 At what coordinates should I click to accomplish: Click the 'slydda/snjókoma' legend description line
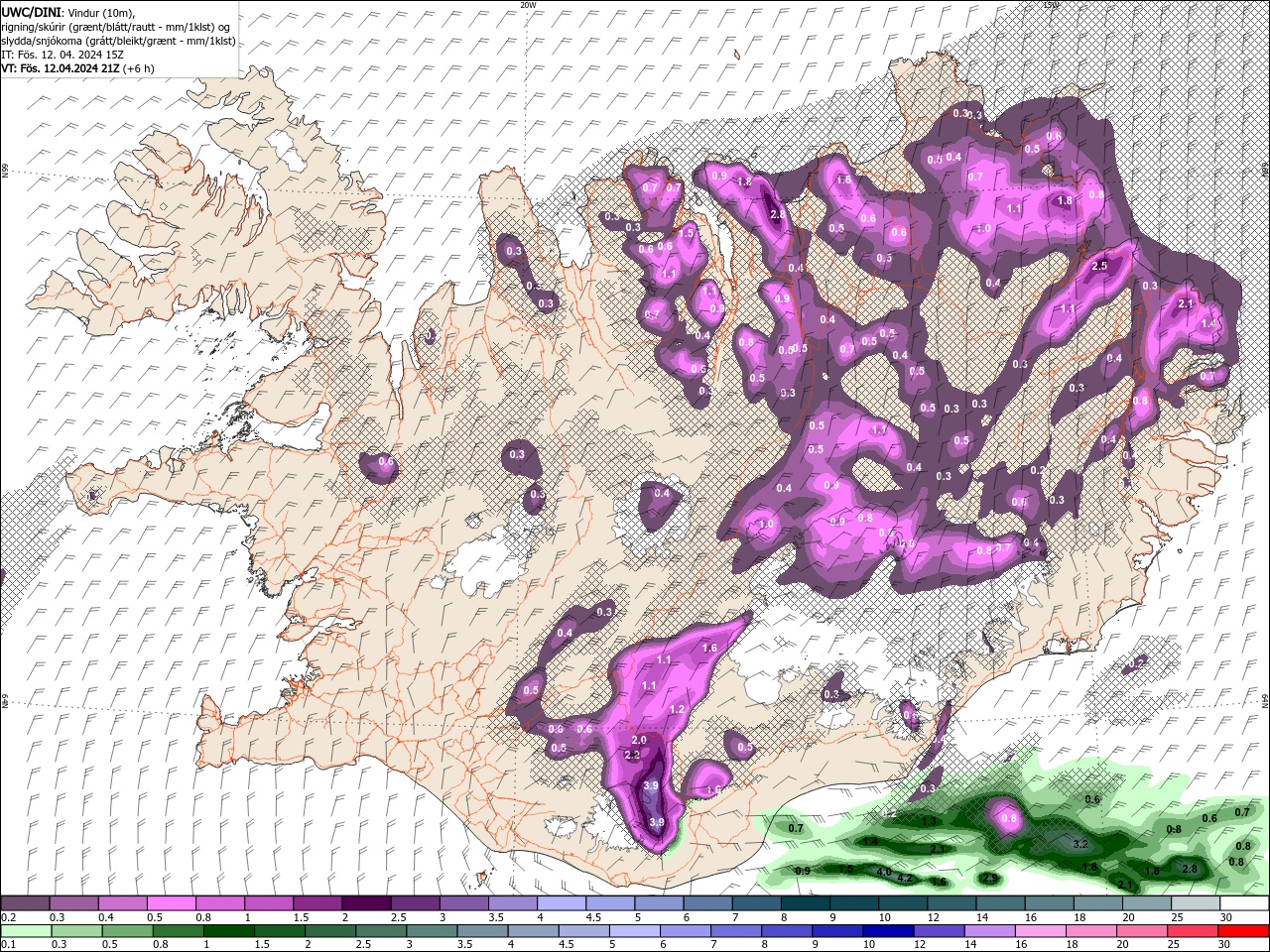[x=118, y=41]
